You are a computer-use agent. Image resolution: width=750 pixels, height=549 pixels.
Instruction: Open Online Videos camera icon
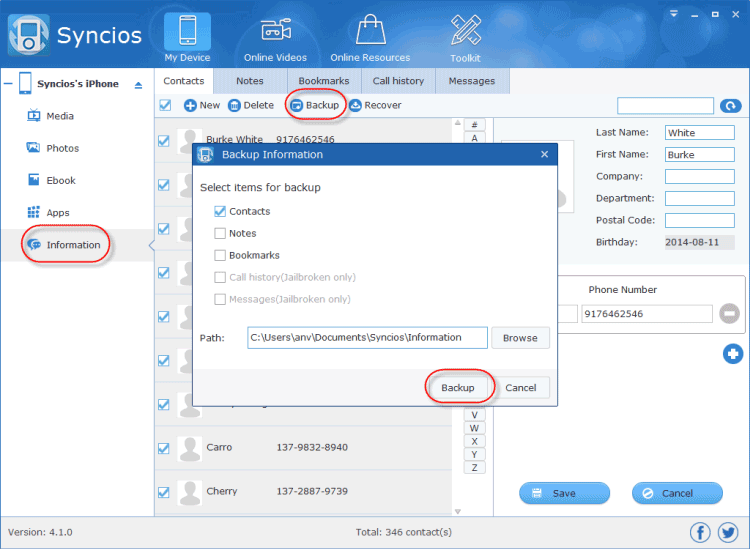(x=276, y=31)
